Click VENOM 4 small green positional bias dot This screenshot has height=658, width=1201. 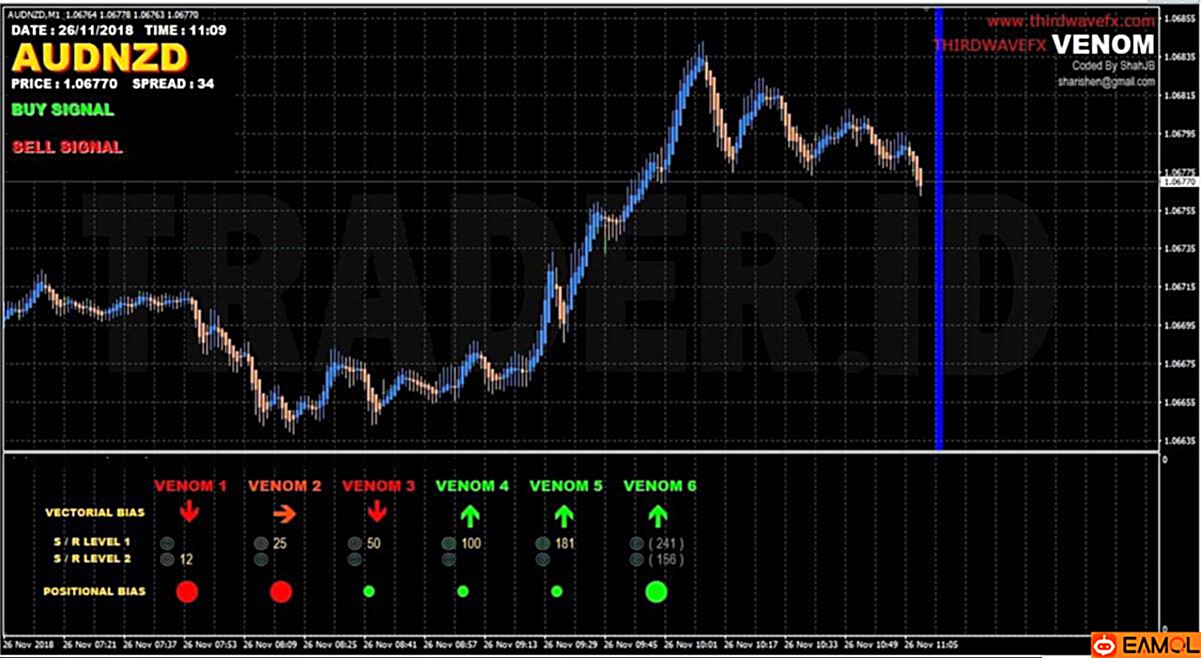[463, 591]
